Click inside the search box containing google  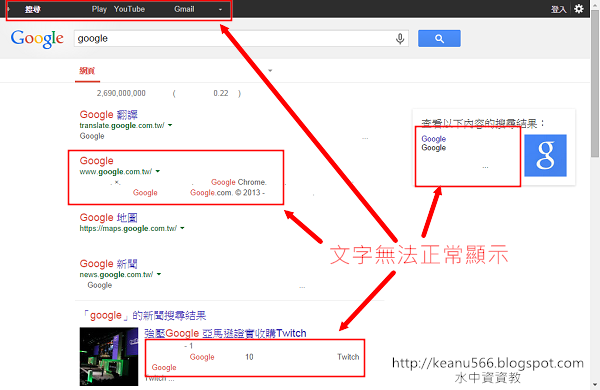233,39
